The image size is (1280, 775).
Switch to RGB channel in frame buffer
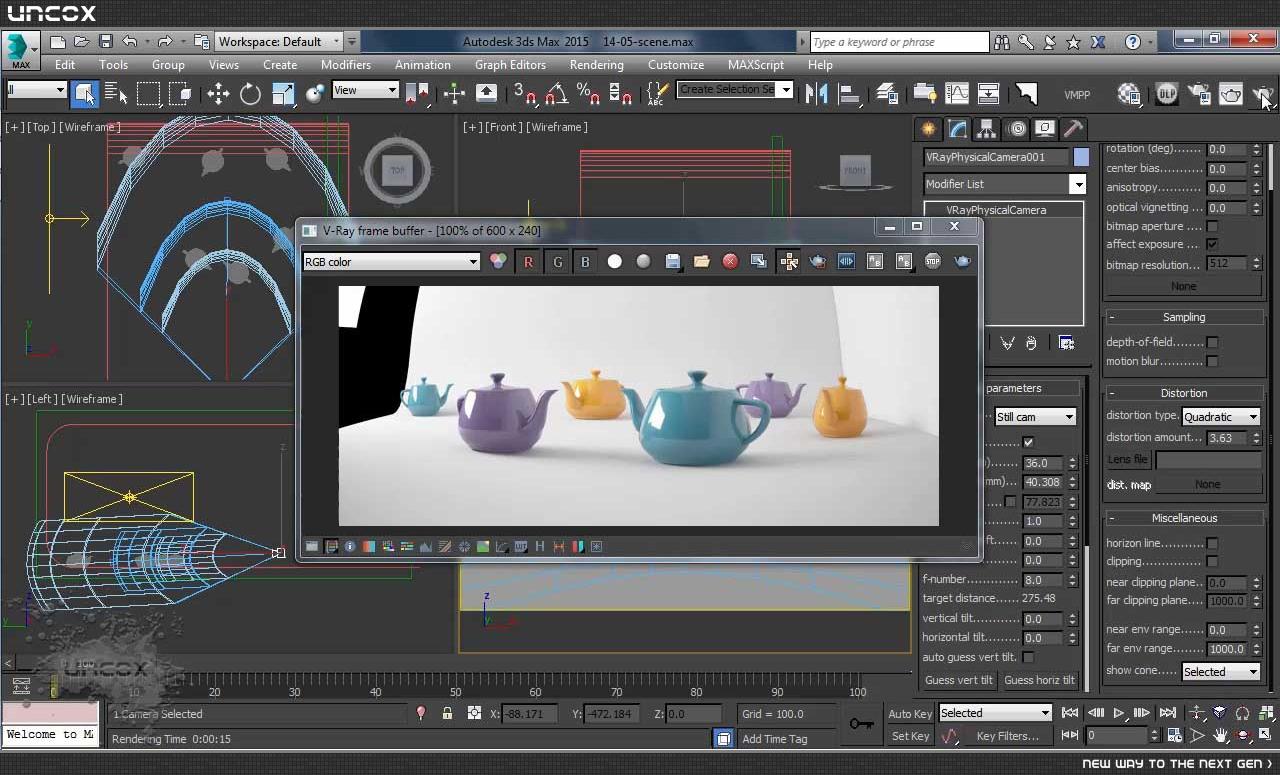tap(498, 262)
